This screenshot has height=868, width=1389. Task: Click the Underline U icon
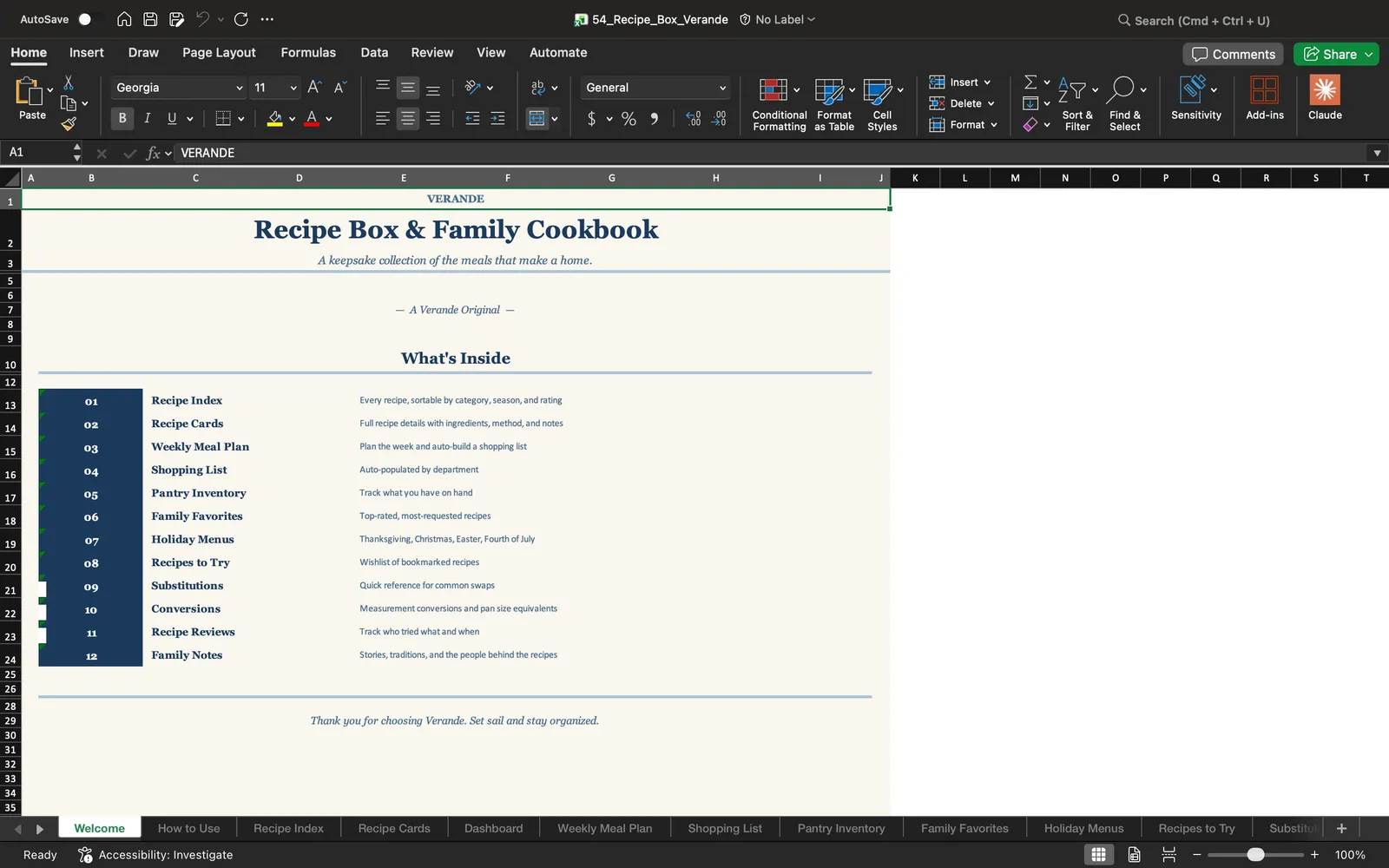172,118
